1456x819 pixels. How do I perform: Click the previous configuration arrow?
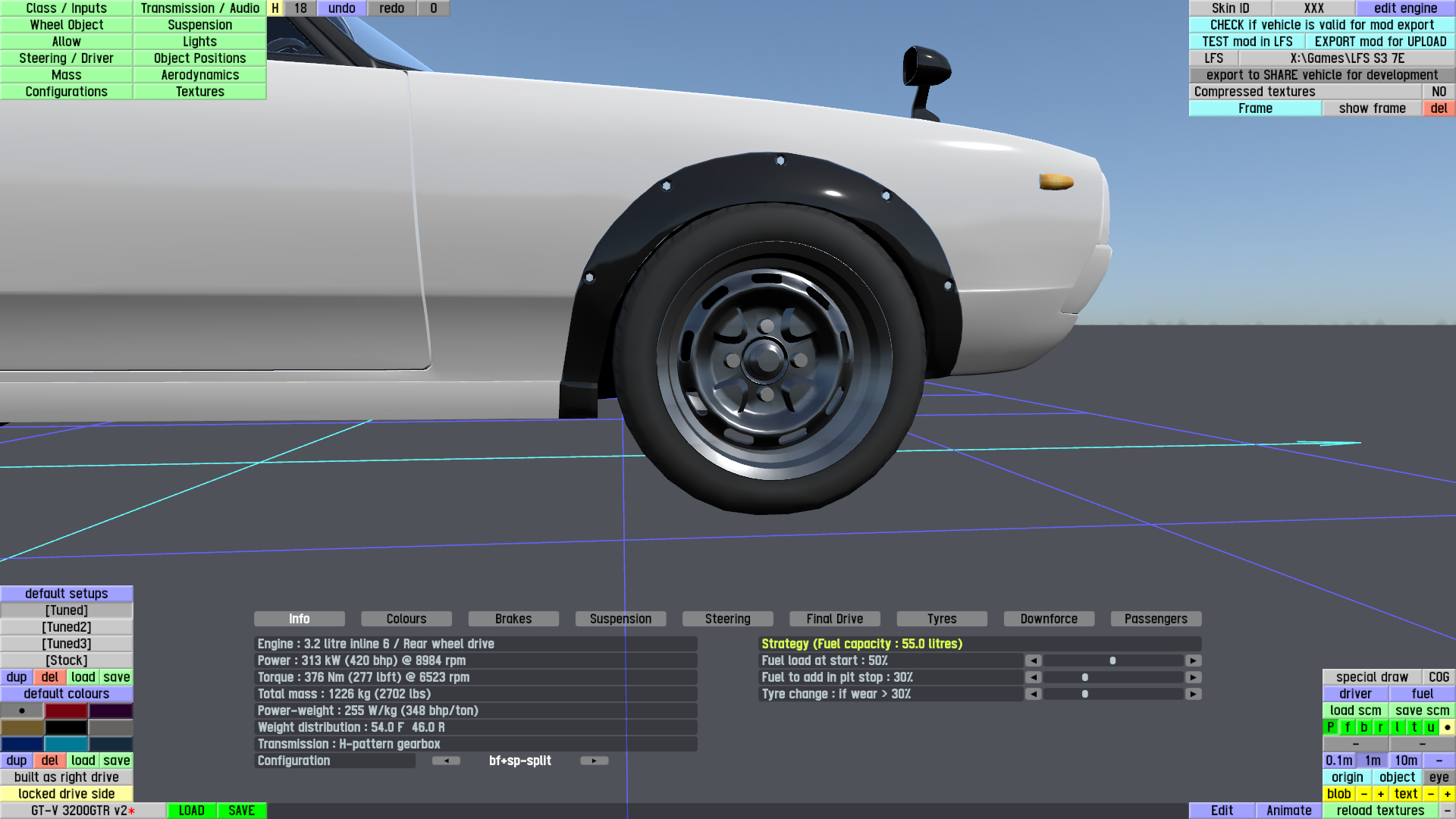(x=446, y=761)
